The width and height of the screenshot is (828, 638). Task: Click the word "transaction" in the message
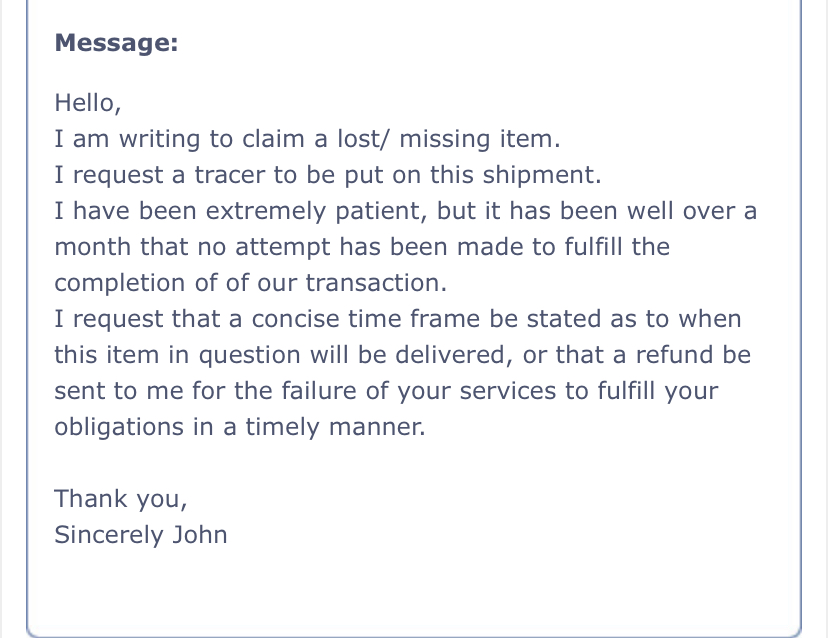coord(373,283)
